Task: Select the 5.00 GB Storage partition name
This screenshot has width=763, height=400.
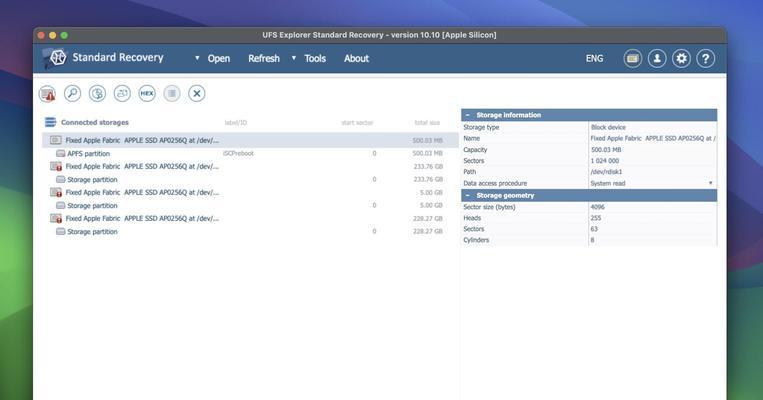Action: [x=92, y=205]
